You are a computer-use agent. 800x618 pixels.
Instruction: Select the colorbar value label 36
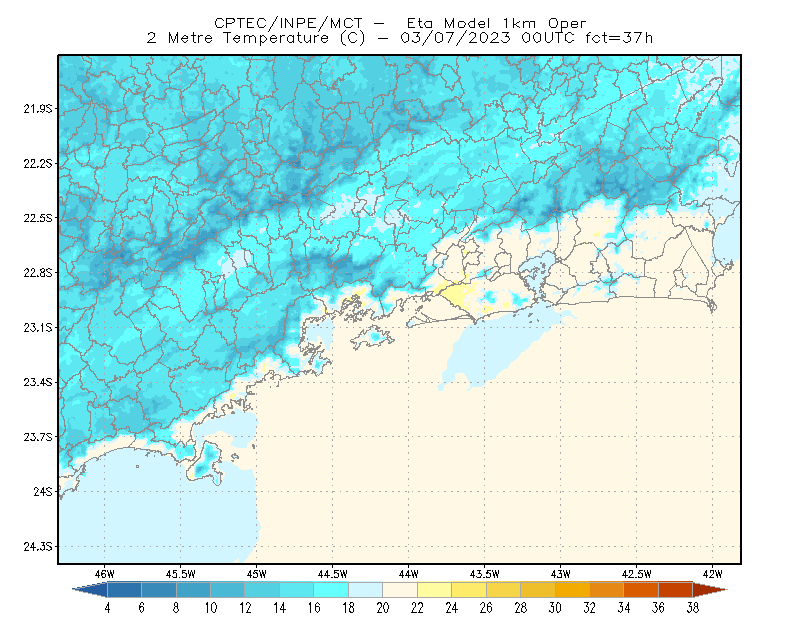point(659,608)
